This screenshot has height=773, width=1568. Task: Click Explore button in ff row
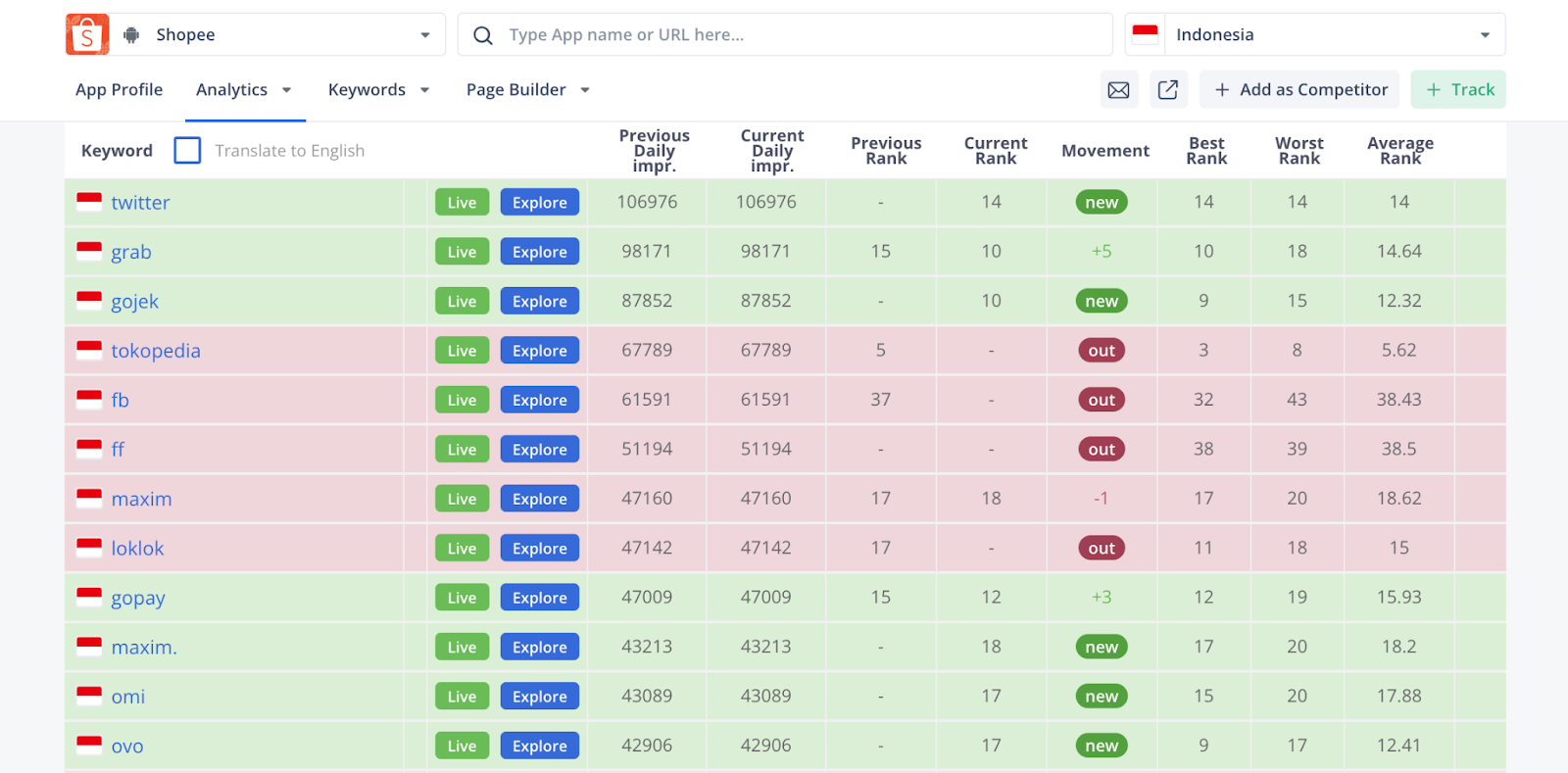540,450
